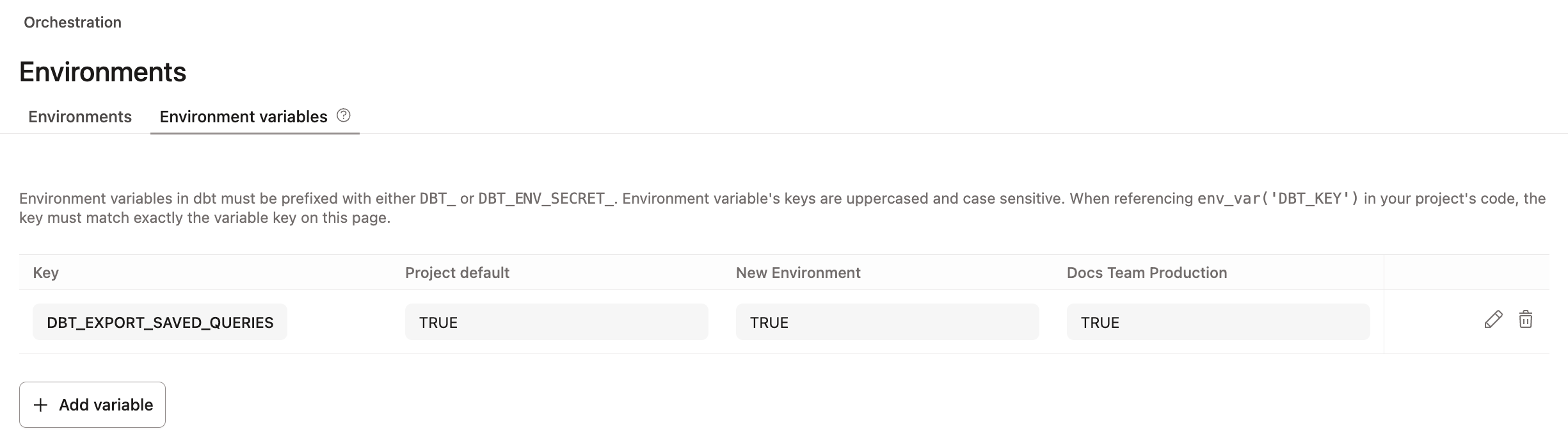This screenshot has width=1568, height=447.
Task: Open the Environment variables help tooltip
Action: pyautogui.click(x=344, y=116)
